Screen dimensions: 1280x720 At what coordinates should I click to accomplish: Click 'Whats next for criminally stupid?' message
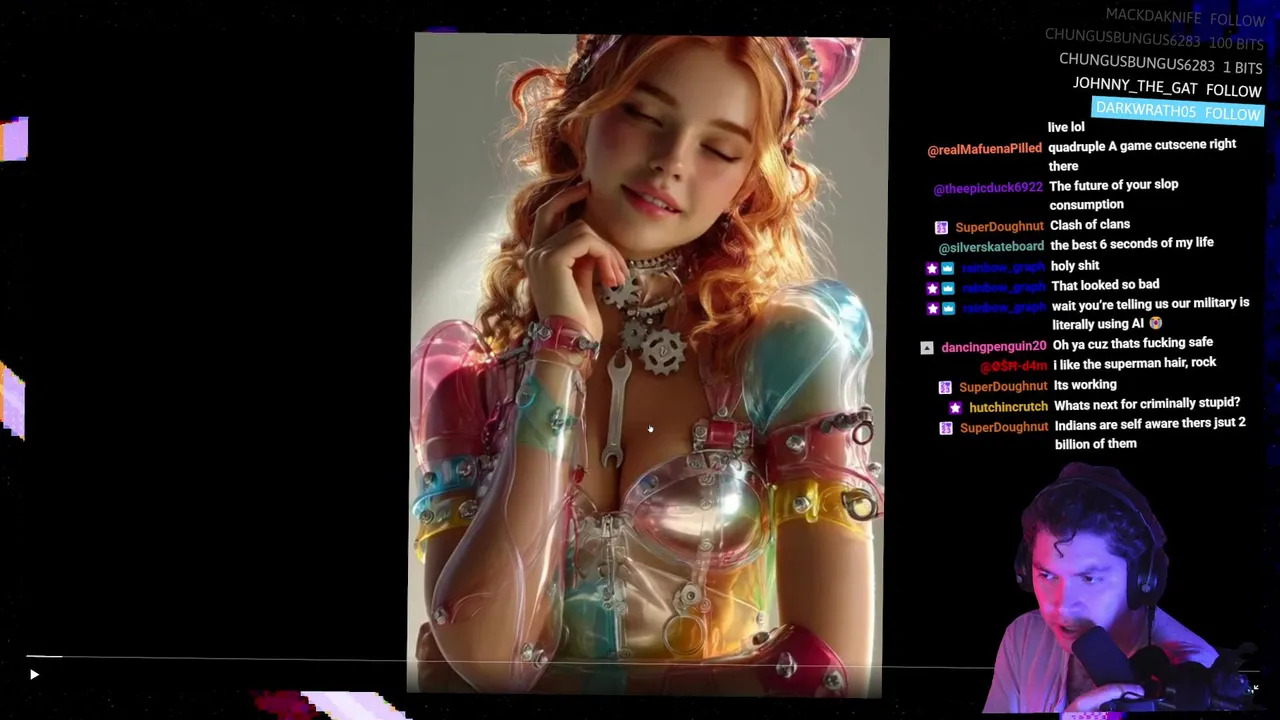tap(1147, 403)
